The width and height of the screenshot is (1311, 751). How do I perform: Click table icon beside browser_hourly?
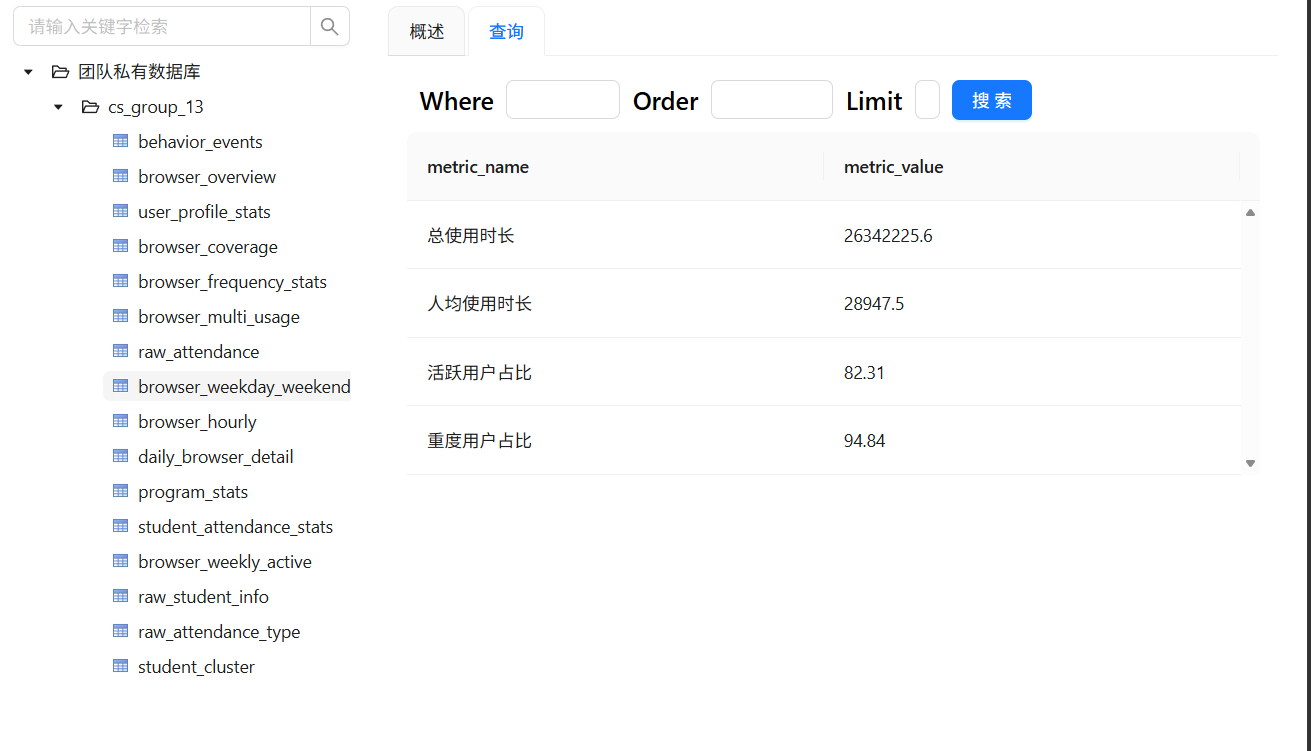tap(120, 421)
